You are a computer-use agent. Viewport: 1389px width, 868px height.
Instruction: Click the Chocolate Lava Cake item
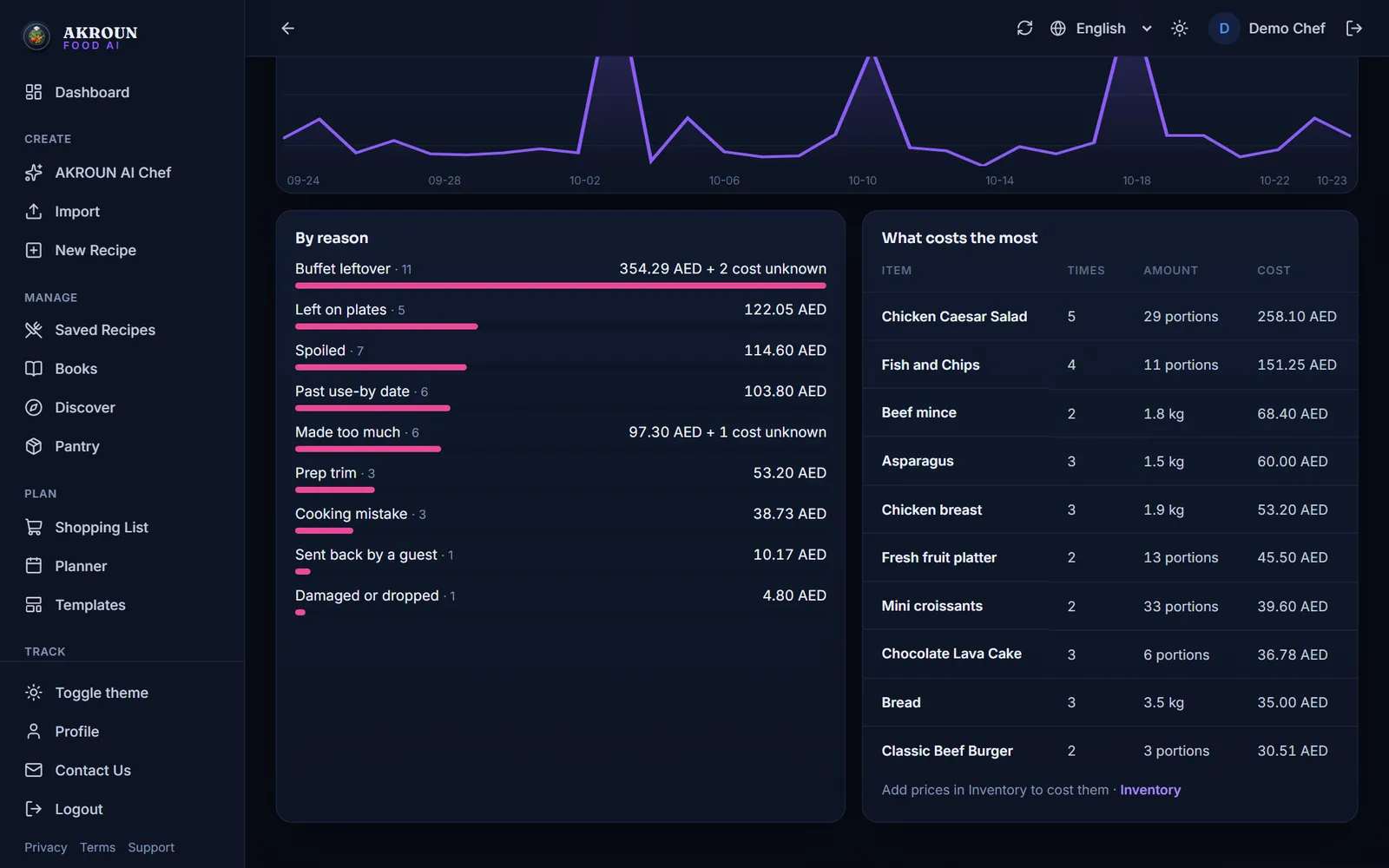point(951,654)
